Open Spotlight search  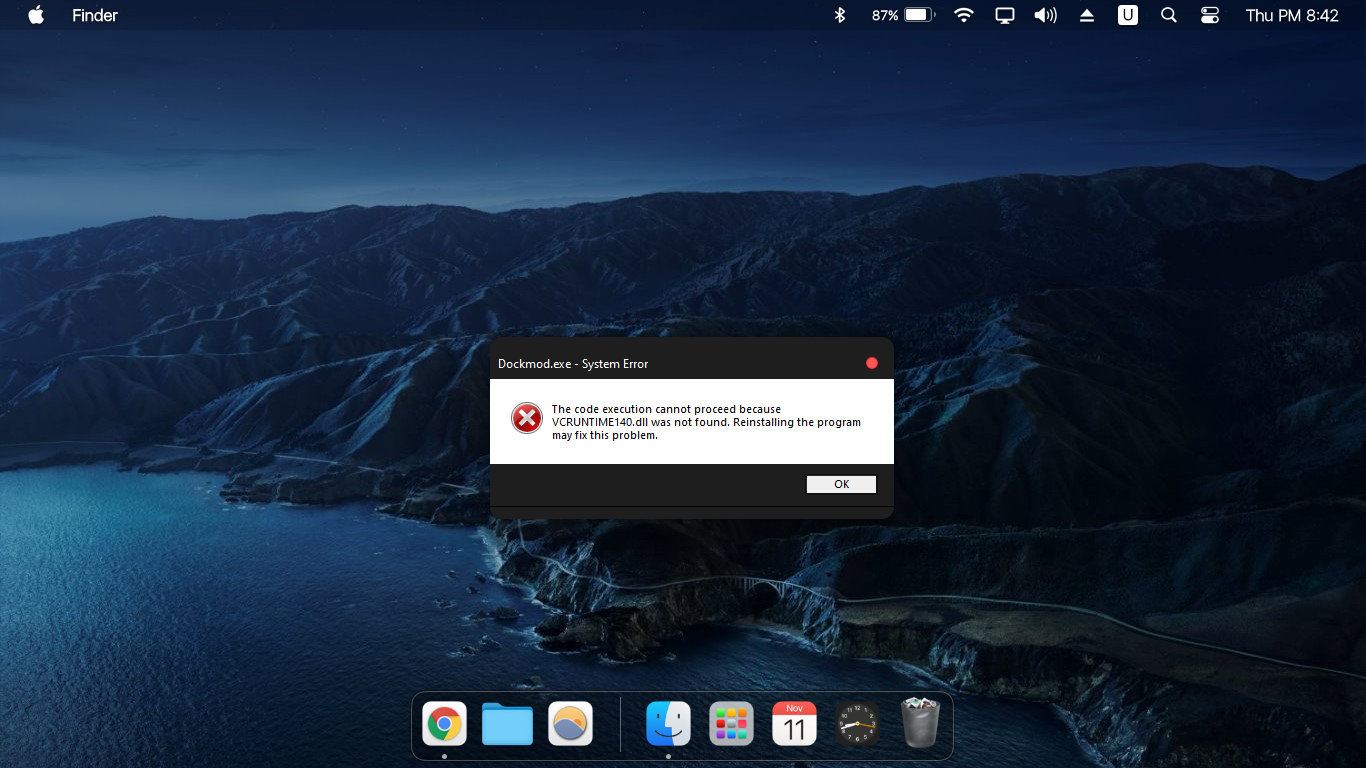1168,15
